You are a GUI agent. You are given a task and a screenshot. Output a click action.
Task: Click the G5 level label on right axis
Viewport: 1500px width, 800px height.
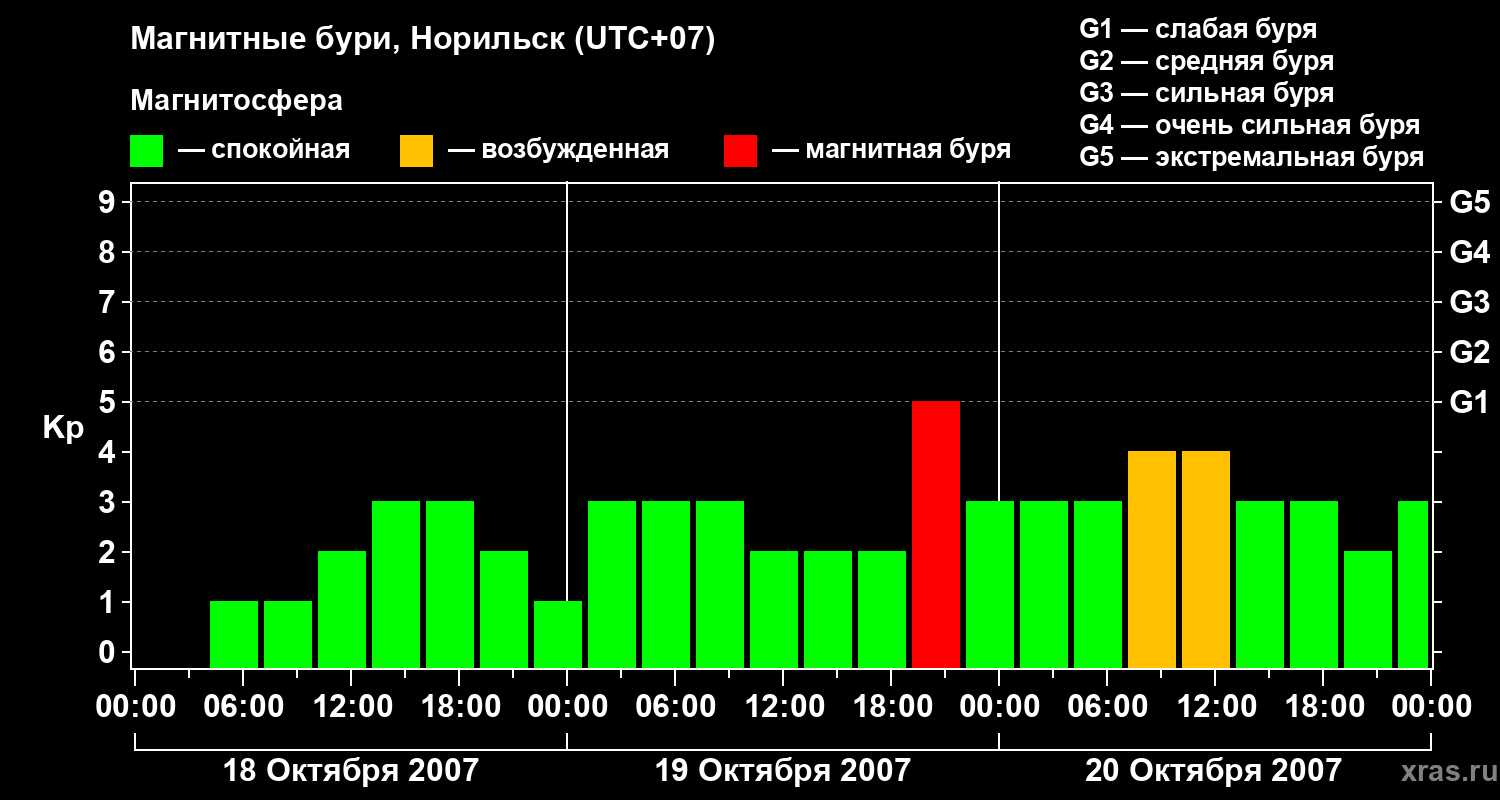click(1469, 202)
